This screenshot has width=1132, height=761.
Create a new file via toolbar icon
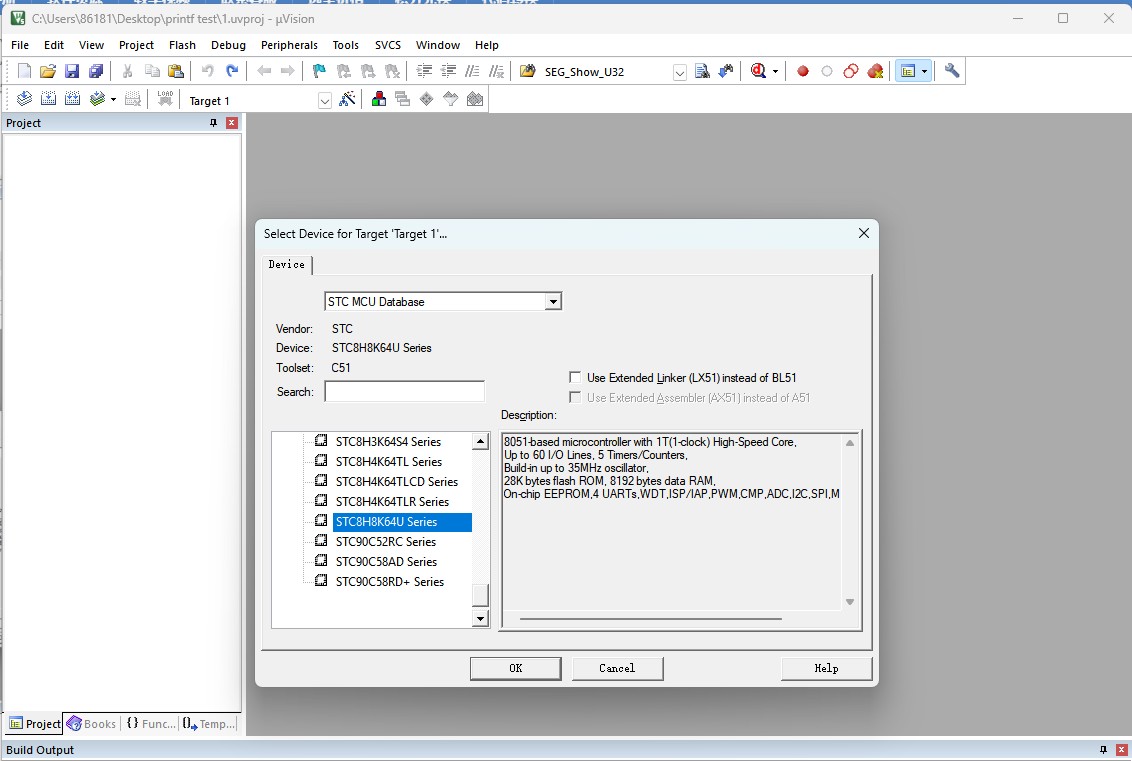(x=24, y=71)
